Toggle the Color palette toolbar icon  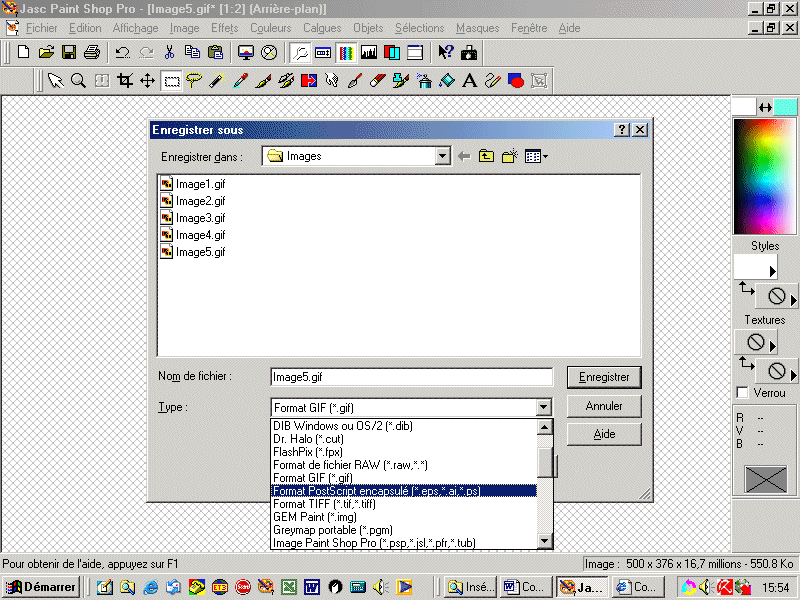pos(346,52)
